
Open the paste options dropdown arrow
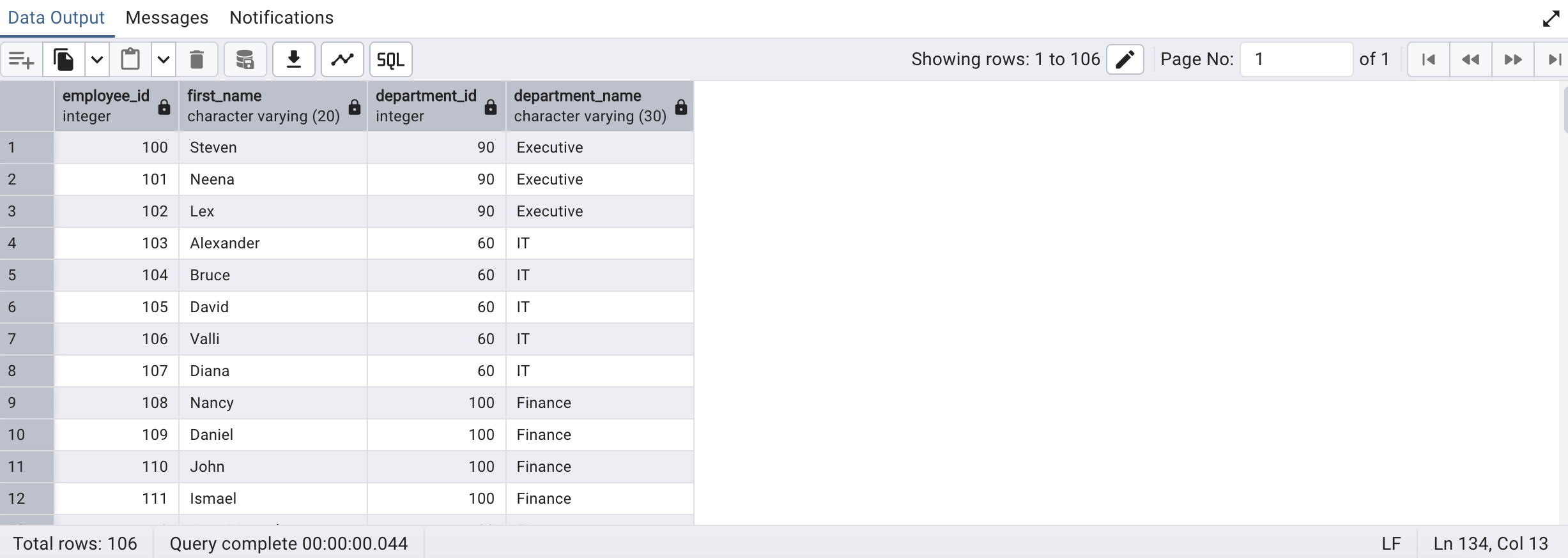(164, 60)
